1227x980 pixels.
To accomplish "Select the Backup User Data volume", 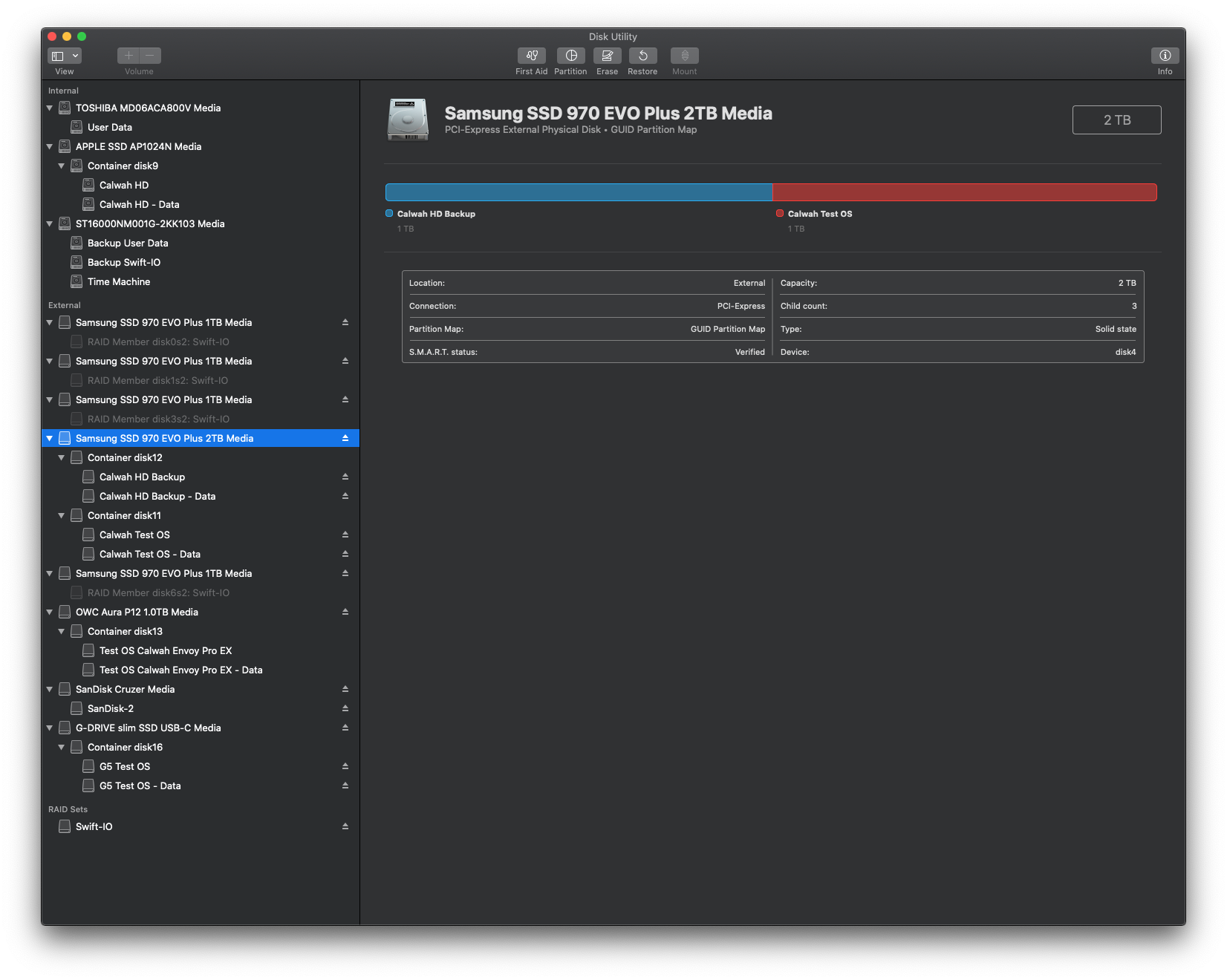I will [x=201, y=244].
